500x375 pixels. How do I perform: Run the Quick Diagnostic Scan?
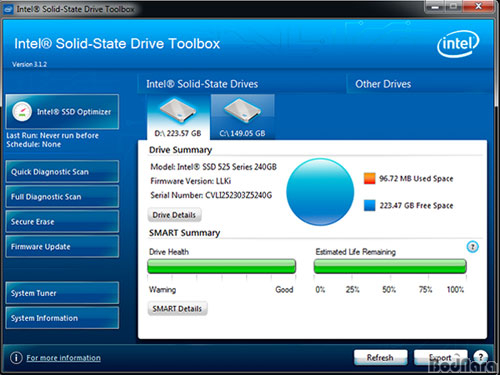click(62, 172)
